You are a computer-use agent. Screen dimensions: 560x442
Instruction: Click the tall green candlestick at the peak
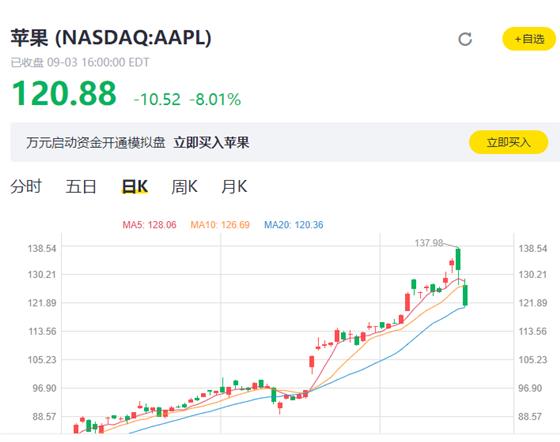click(458, 260)
